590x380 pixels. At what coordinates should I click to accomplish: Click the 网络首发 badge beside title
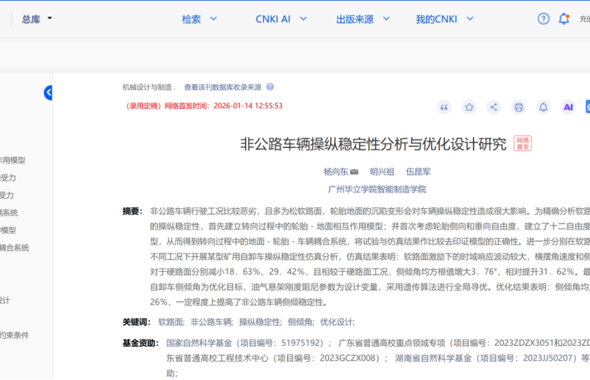523,143
